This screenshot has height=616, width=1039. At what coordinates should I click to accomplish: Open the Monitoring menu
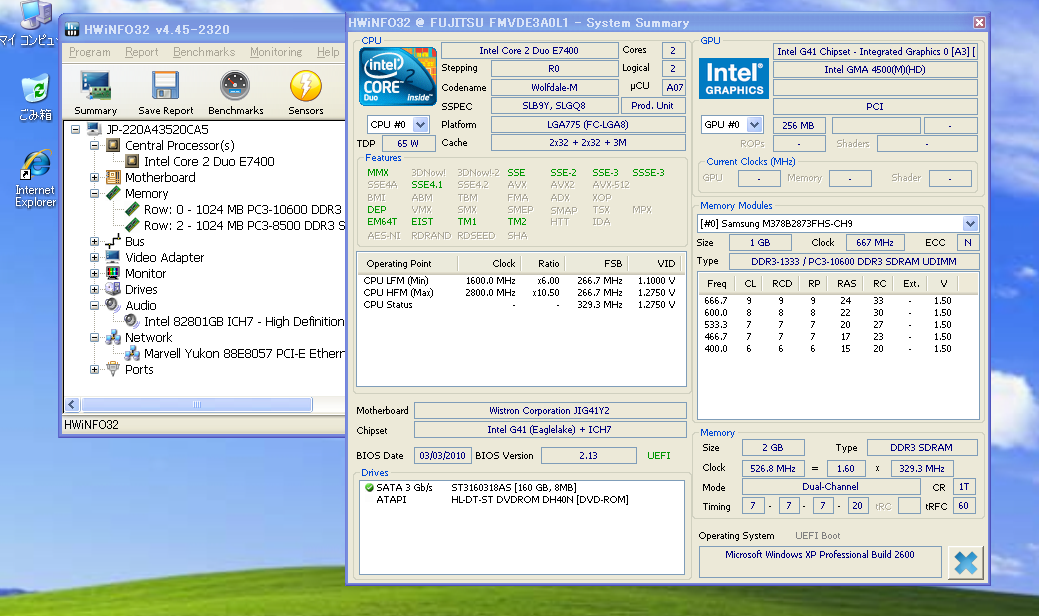point(275,52)
